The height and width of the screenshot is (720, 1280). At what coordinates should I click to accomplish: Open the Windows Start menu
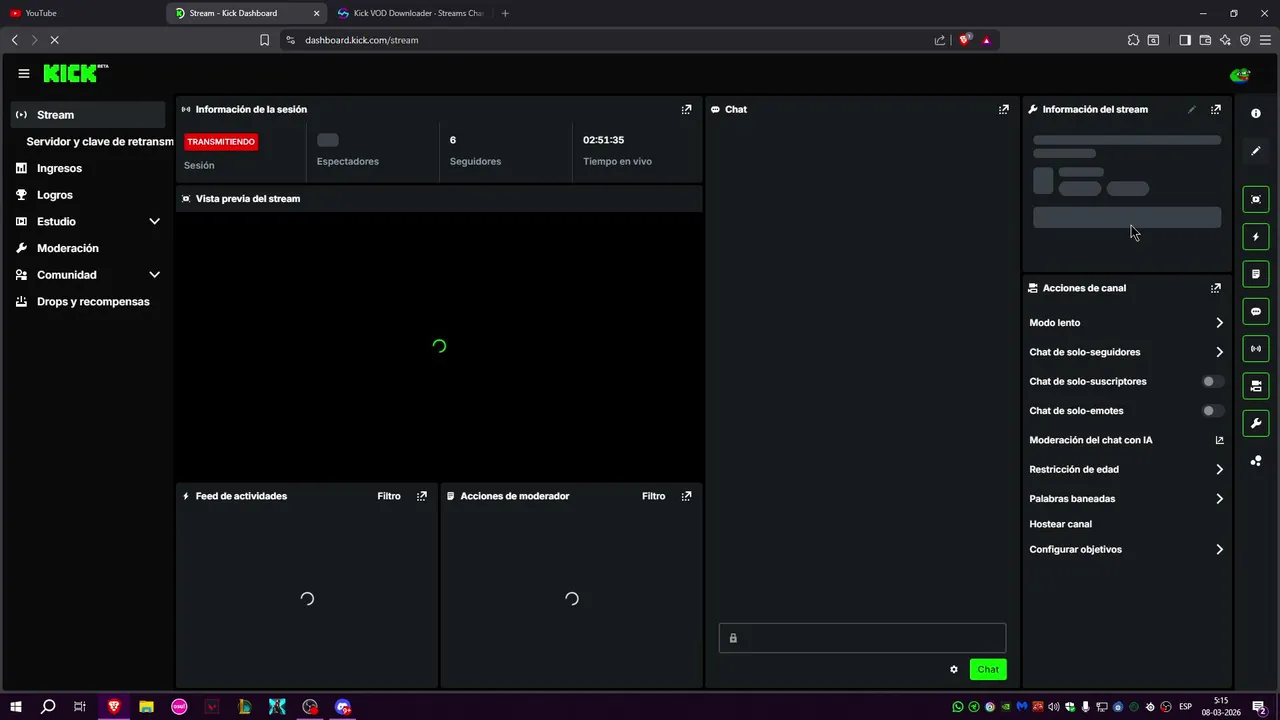click(x=16, y=707)
